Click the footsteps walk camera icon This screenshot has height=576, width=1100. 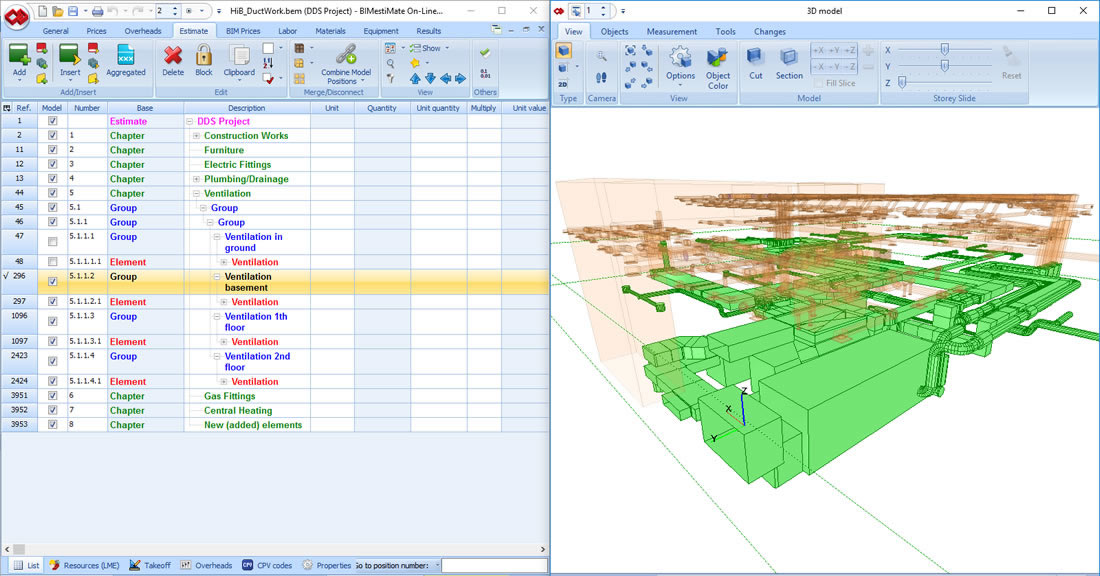coord(601,77)
